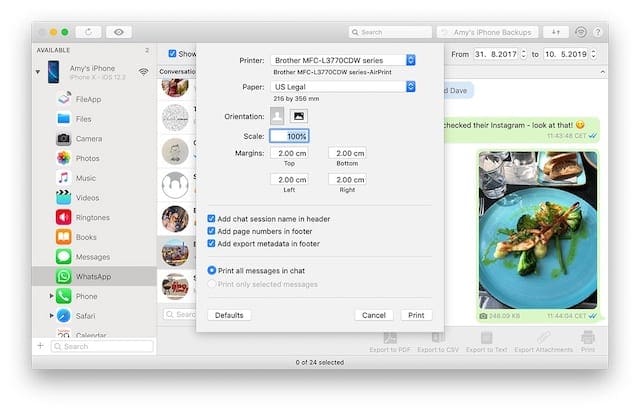The width and height of the screenshot is (640, 411).
Task: Open FileApp in the sidebar
Action: [x=88, y=99]
